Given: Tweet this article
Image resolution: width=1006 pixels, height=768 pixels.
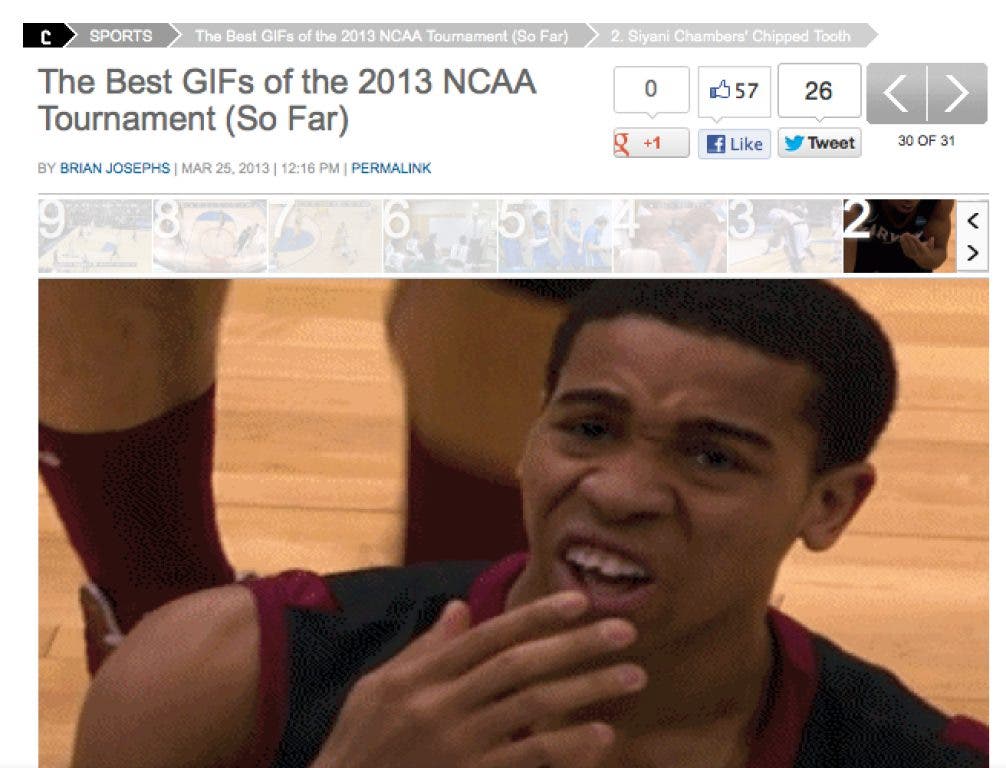Looking at the screenshot, I should coord(819,142).
